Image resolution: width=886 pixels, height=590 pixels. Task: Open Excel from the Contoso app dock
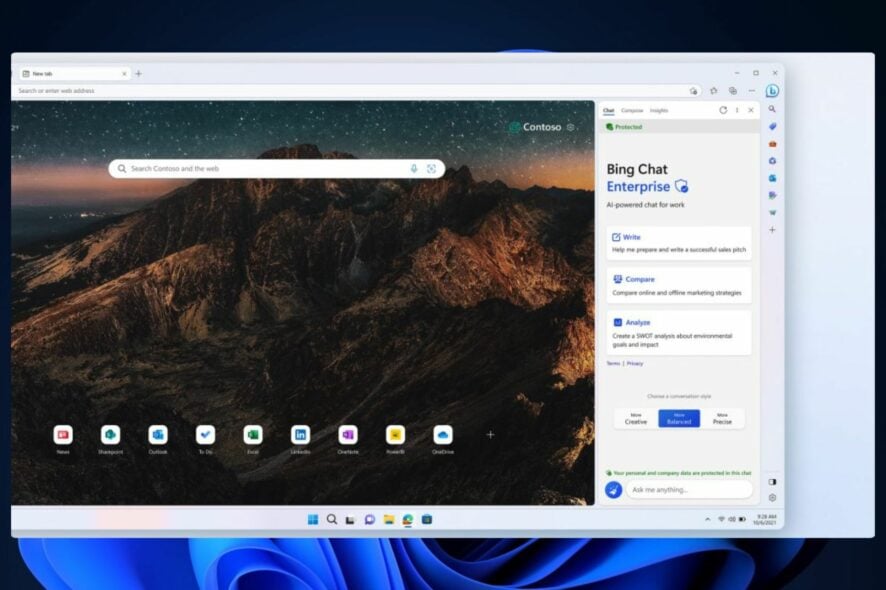[253, 435]
